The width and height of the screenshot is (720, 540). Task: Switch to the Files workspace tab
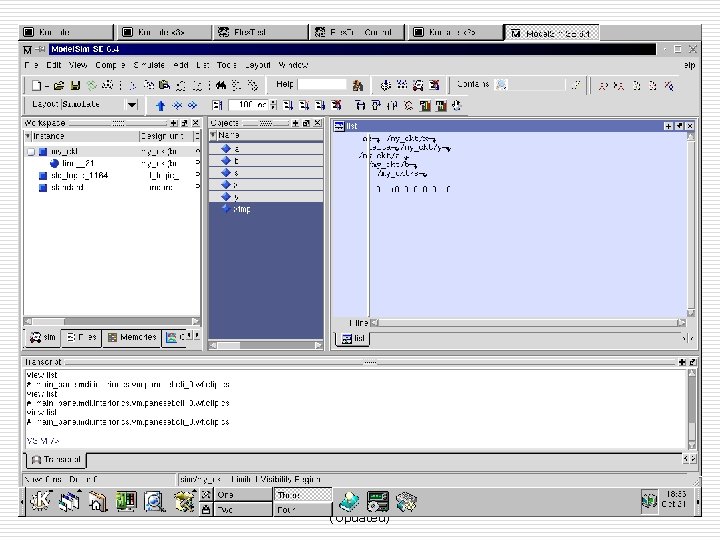click(x=82, y=338)
